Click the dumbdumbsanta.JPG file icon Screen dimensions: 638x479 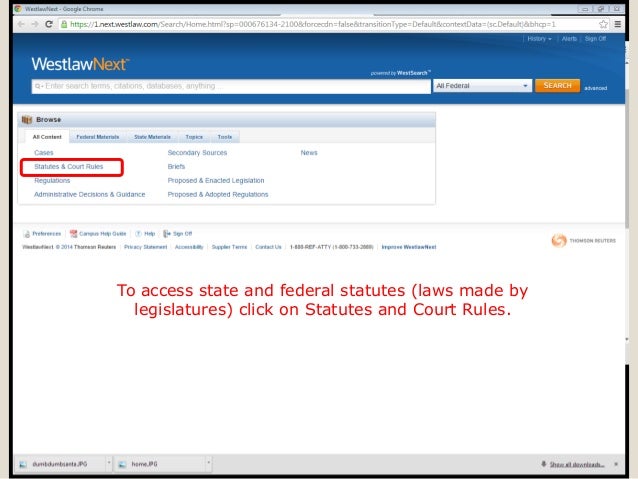23,464
